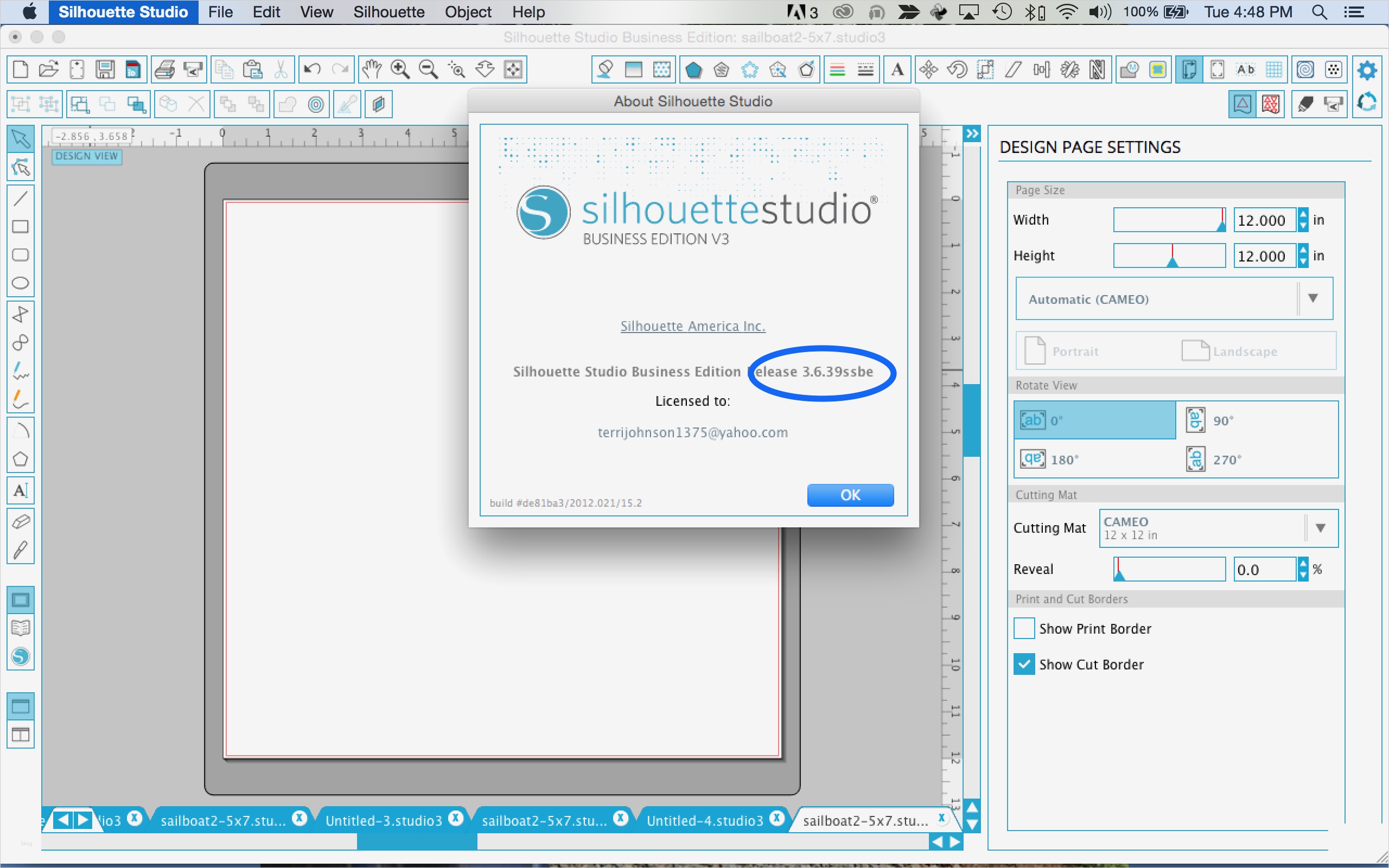Click OK in the About dialog
The image size is (1389, 868).
click(x=850, y=495)
